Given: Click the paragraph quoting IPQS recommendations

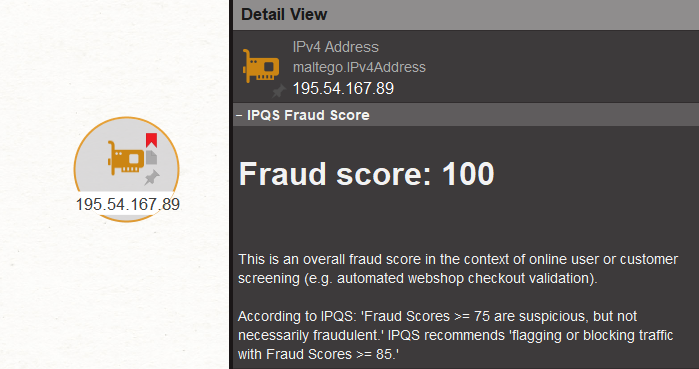Looking at the screenshot, I should click(456, 335).
